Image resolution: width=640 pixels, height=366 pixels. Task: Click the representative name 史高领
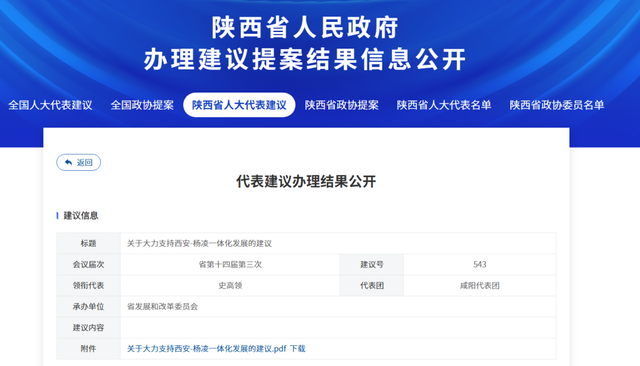point(230,286)
